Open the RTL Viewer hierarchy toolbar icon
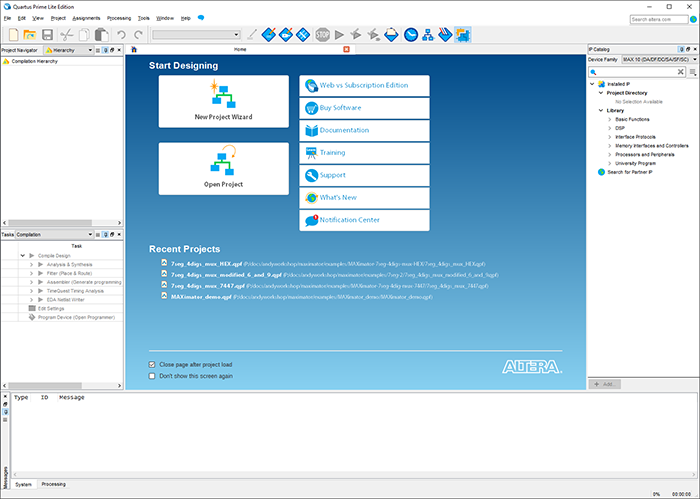The width and height of the screenshot is (700, 499). [x=428, y=34]
